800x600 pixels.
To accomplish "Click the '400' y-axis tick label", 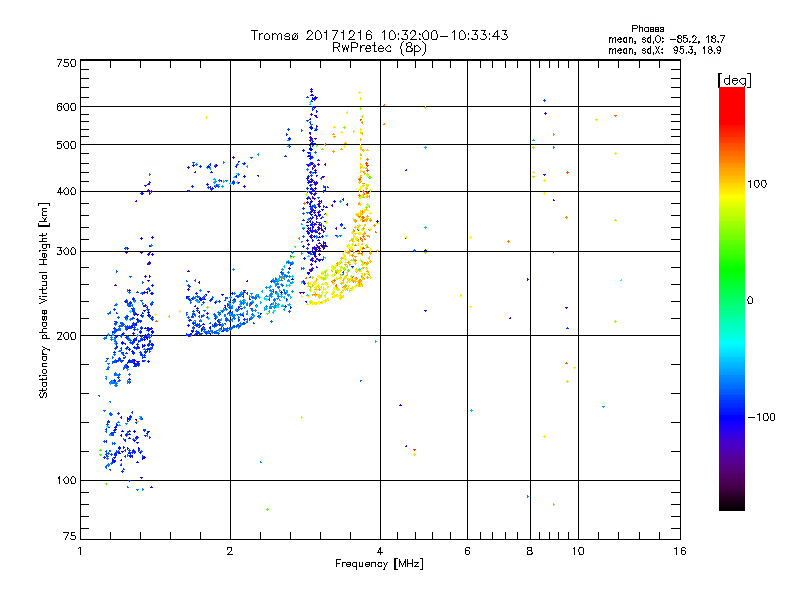I will [67, 191].
